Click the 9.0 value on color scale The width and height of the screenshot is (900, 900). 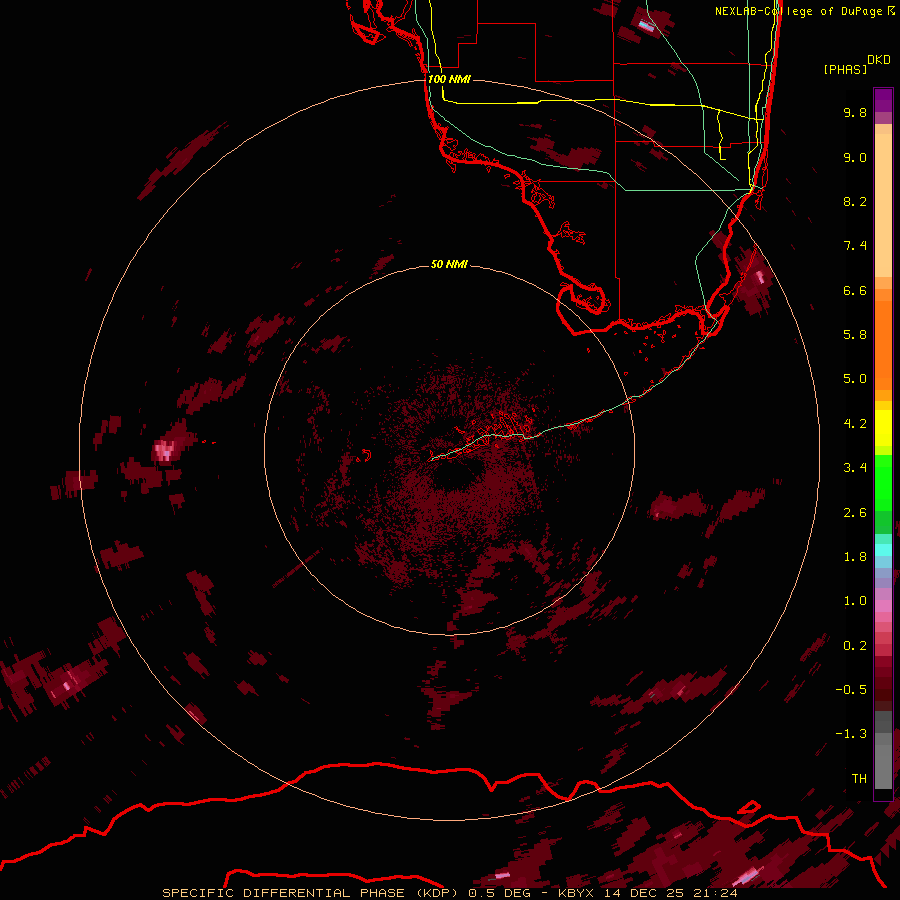tap(855, 157)
